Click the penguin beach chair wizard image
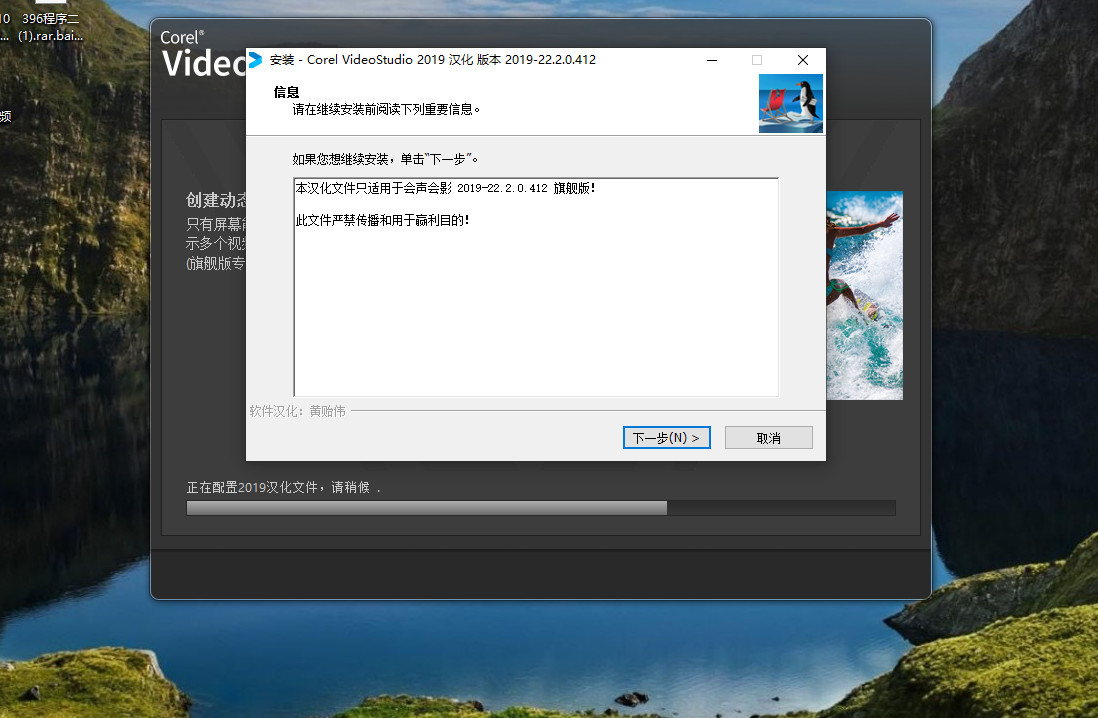Viewport: 1098px width, 718px height. tap(791, 104)
